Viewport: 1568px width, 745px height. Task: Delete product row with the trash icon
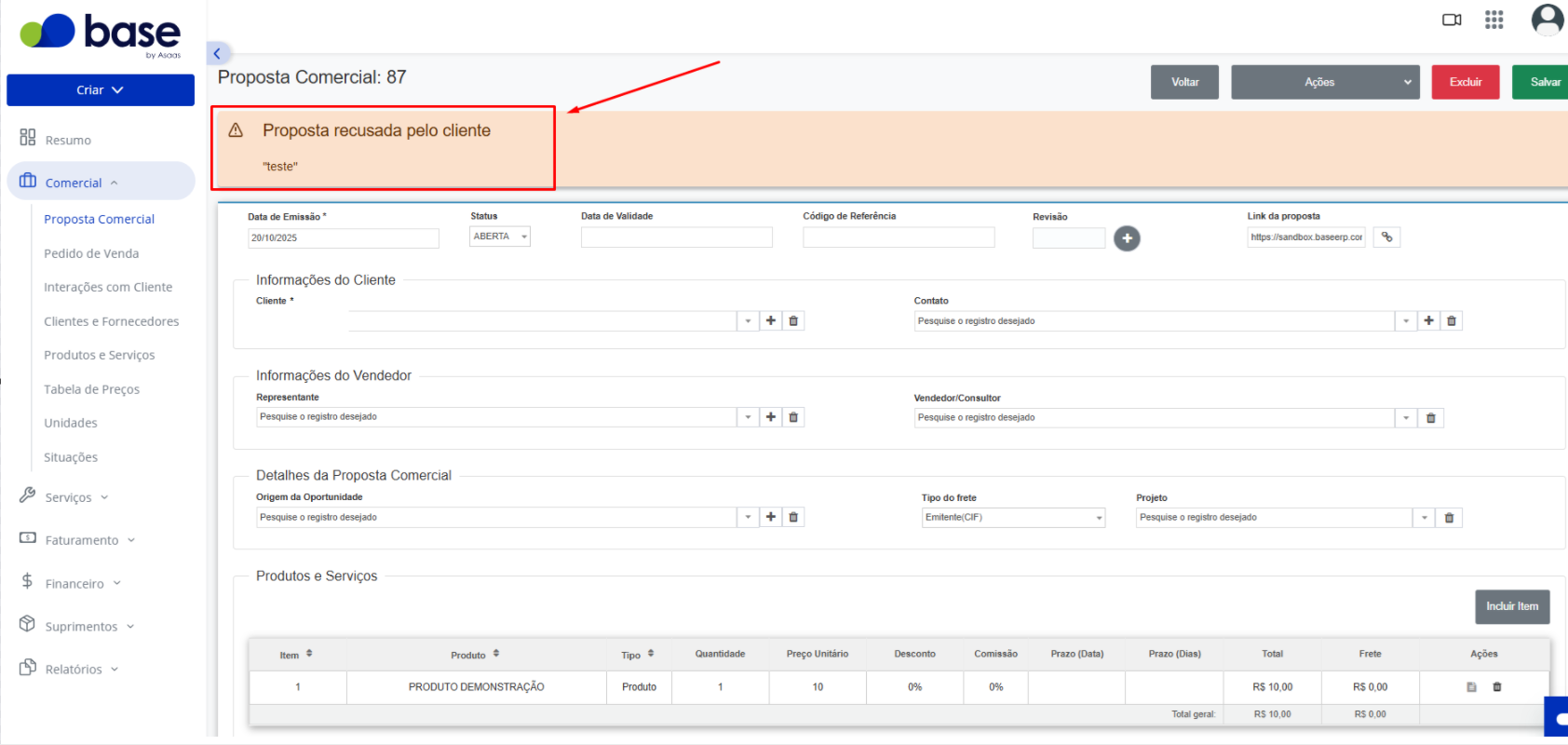pyautogui.click(x=1497, y=687)
